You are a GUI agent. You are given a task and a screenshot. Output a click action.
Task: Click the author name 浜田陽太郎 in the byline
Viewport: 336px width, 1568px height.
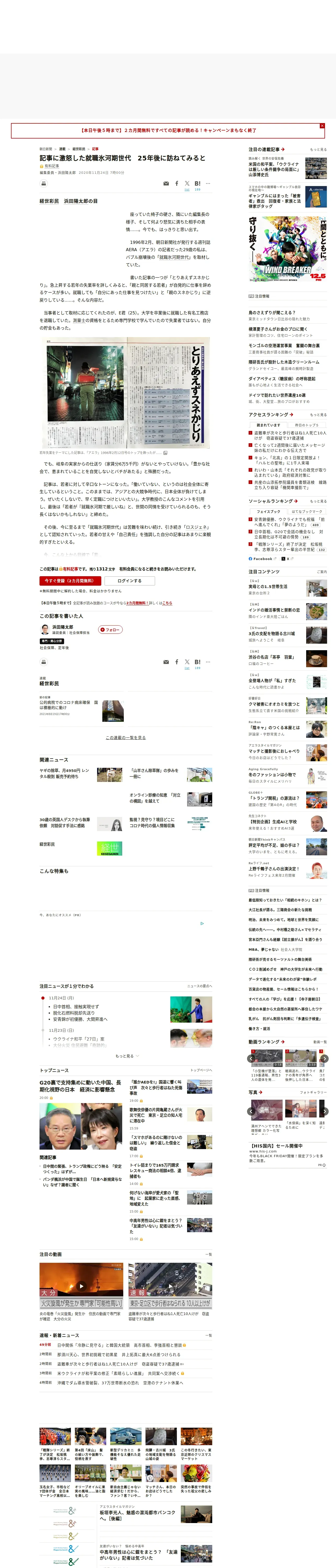pyautogui.click(x=66, y=172)
